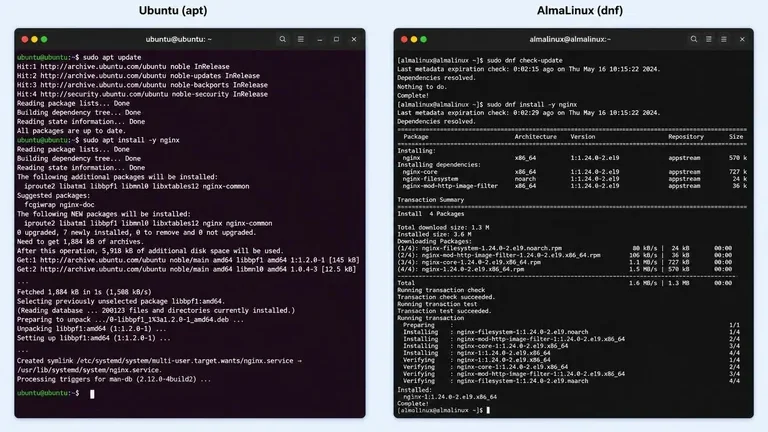Click the yellow dot on the AlmaLinux terminal
Screen dimensions: 768x432
tap(414, 39)
